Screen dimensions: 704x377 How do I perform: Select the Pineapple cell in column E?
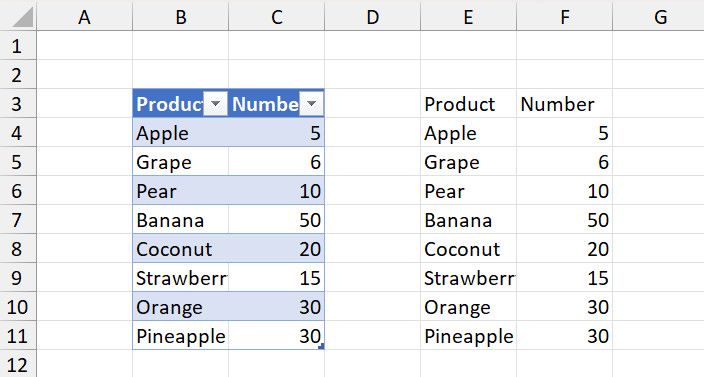coord(469,336)
